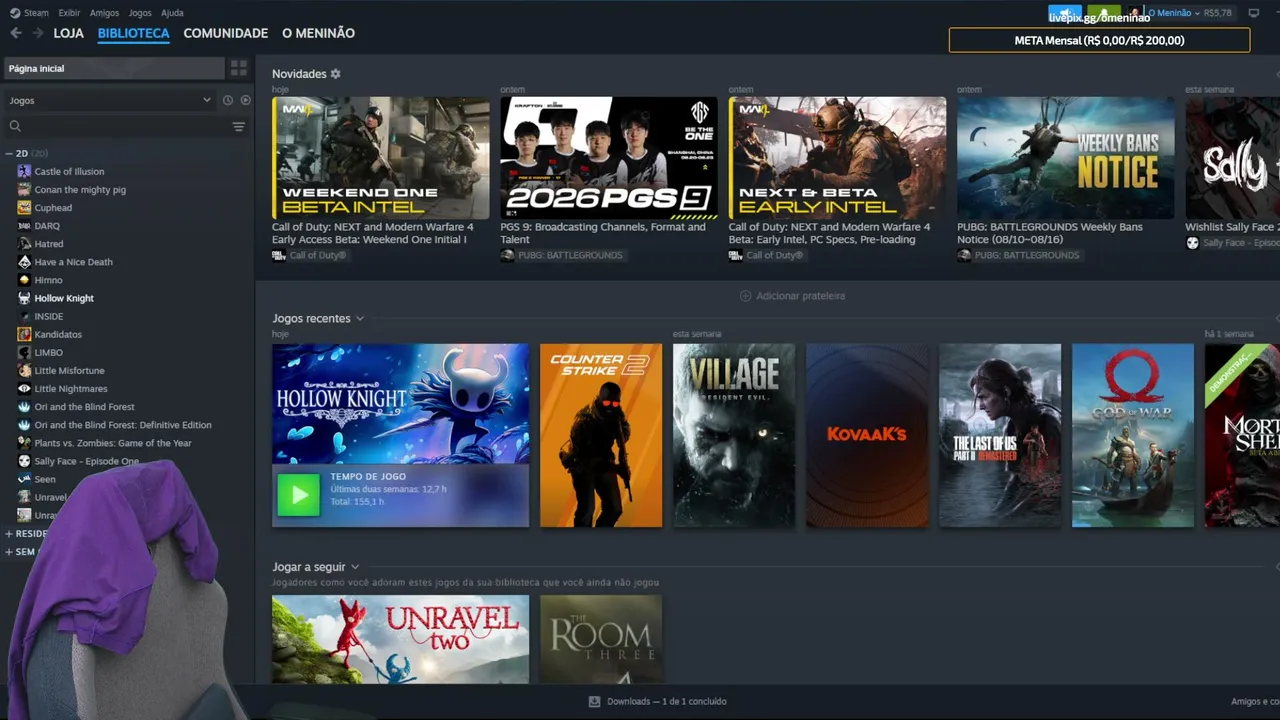Open the Jogar a seguir shelf dropdown
The height and width of the screenshot is (720, 1280).
[x=355, y=567]
